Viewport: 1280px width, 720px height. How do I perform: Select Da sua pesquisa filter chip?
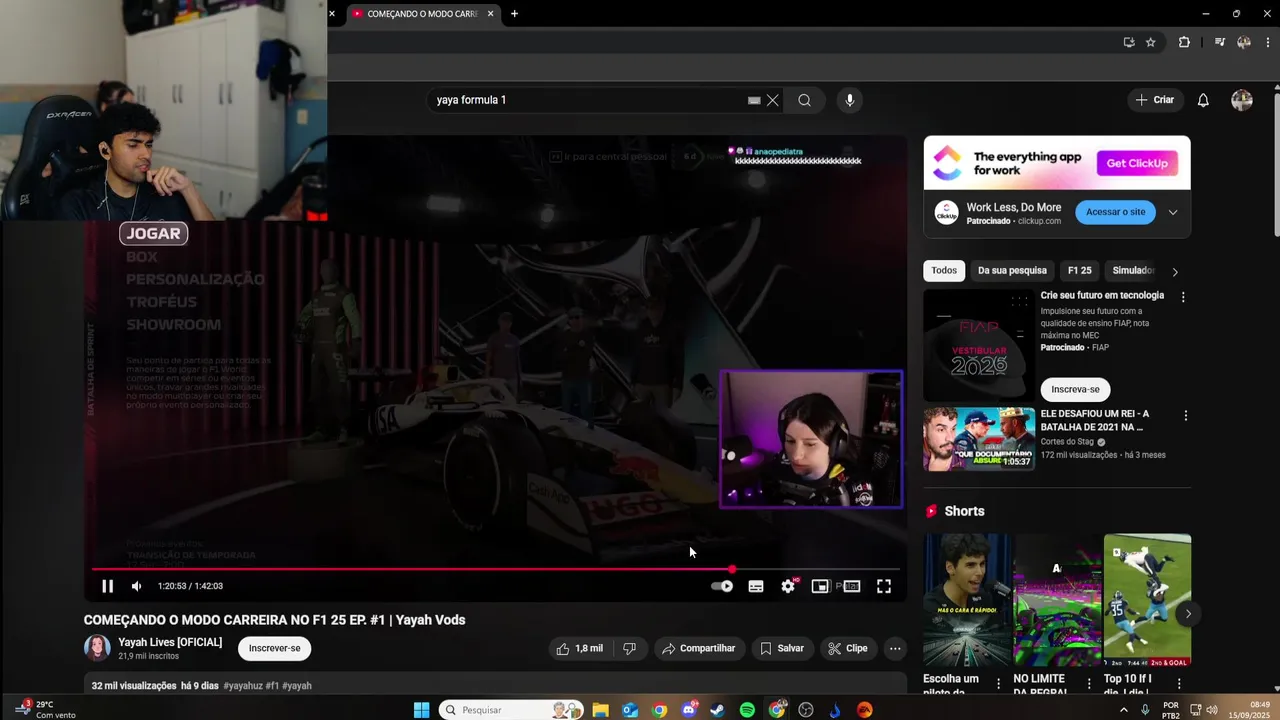[x=1012, y=270]
